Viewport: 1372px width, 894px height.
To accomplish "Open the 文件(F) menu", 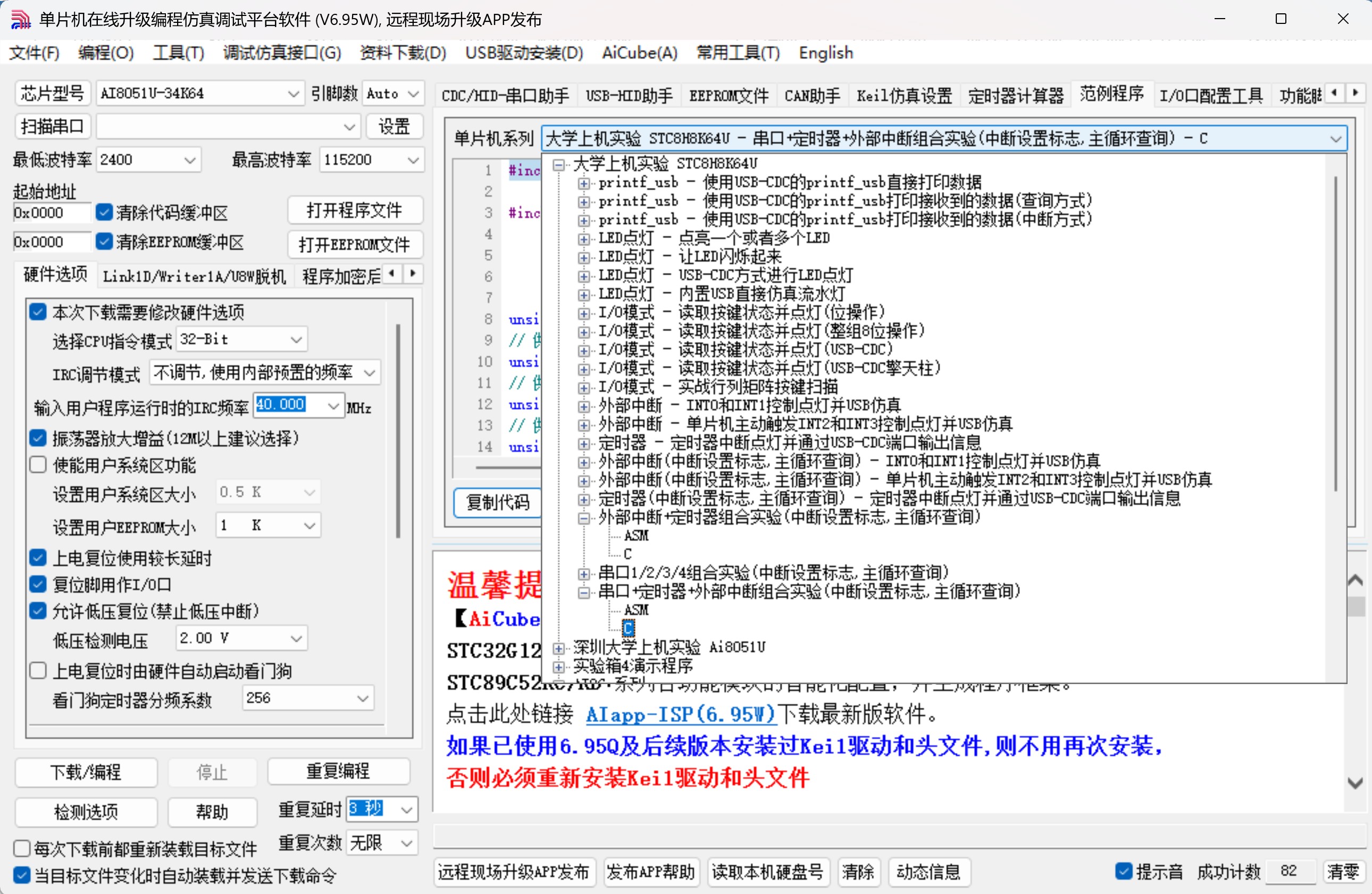I will [x=35, y=53].
